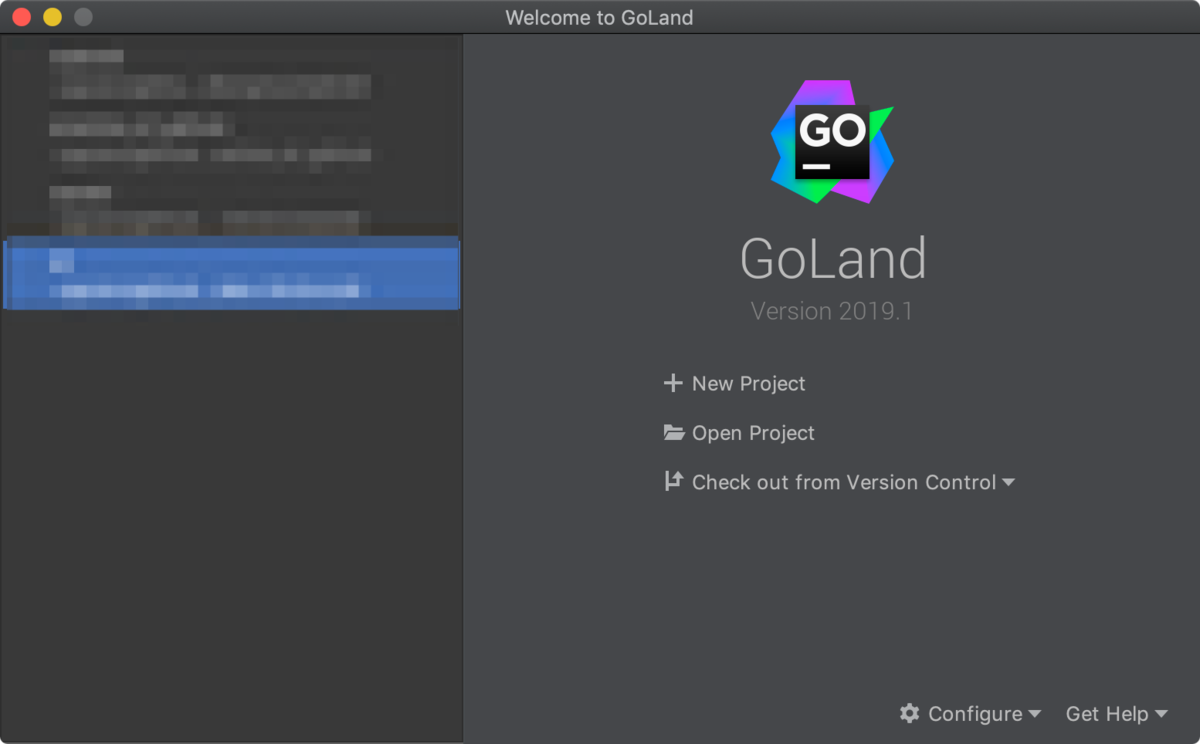Click the version control checkout icon
Viewport: 1200px width, 744px height.
673,481
